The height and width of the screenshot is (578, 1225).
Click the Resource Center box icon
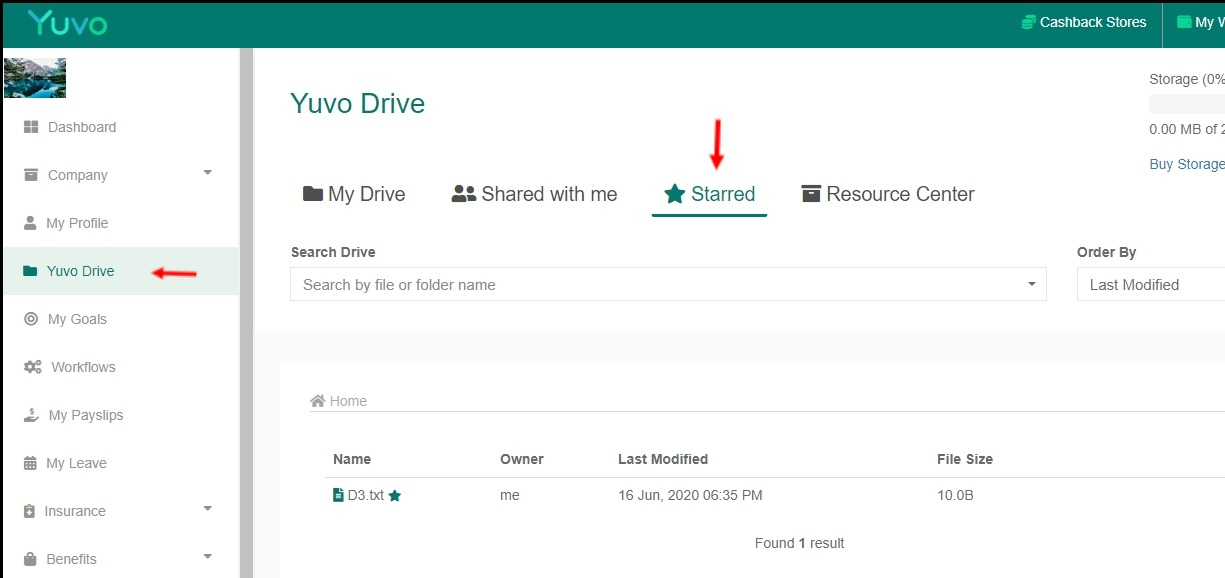(811, 193)
